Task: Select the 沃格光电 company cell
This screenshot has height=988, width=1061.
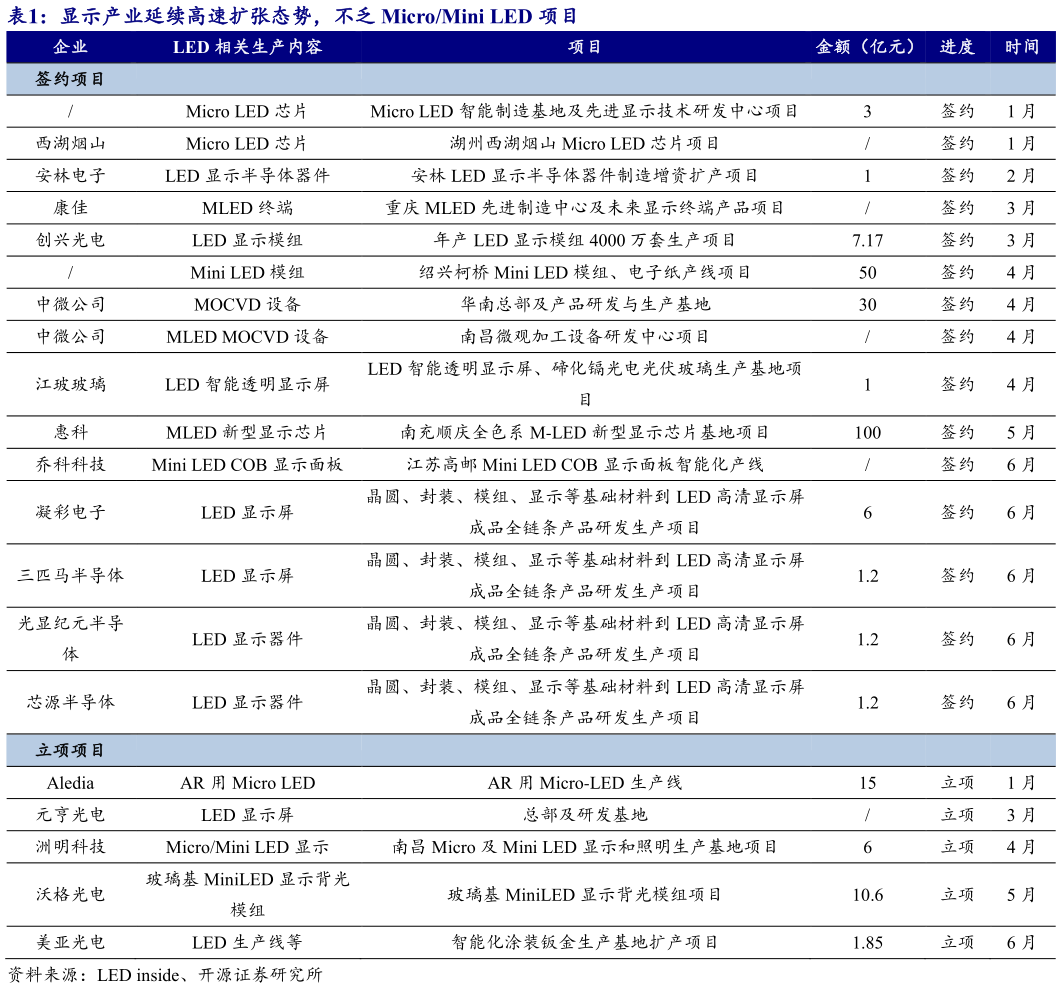Action: point(70,895)
